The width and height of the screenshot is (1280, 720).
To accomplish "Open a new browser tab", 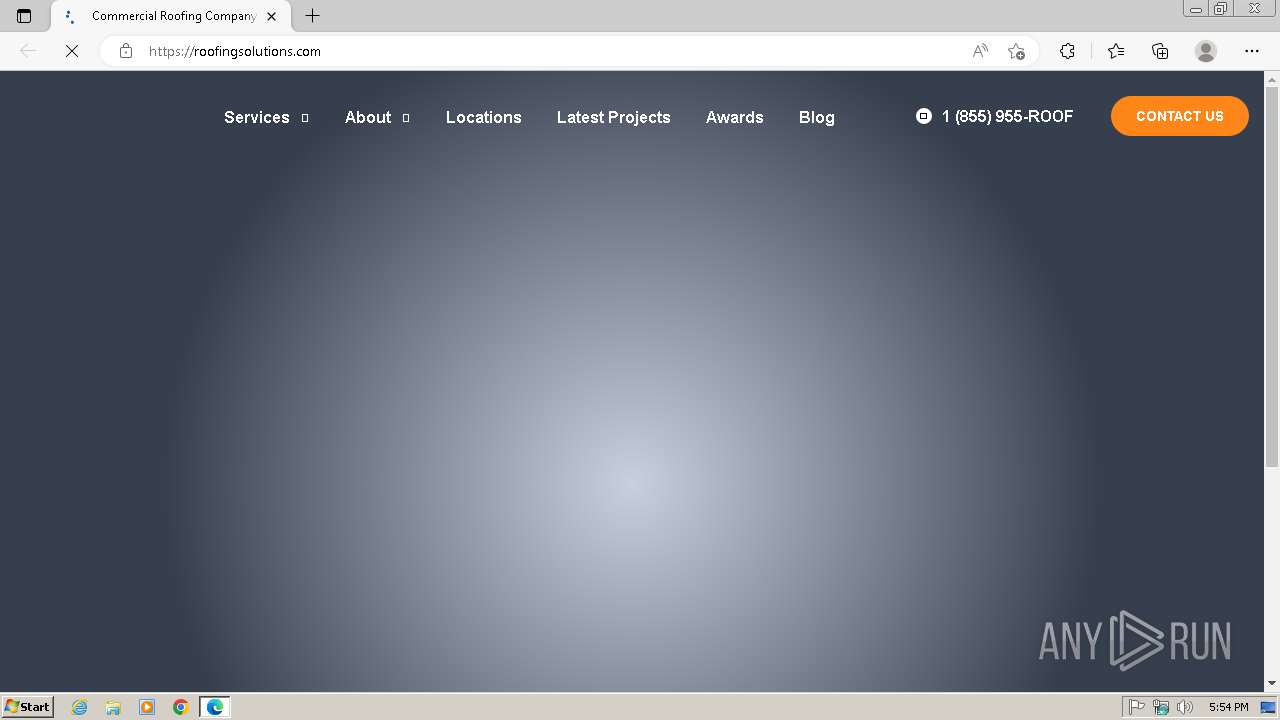I will pos(312,16).
